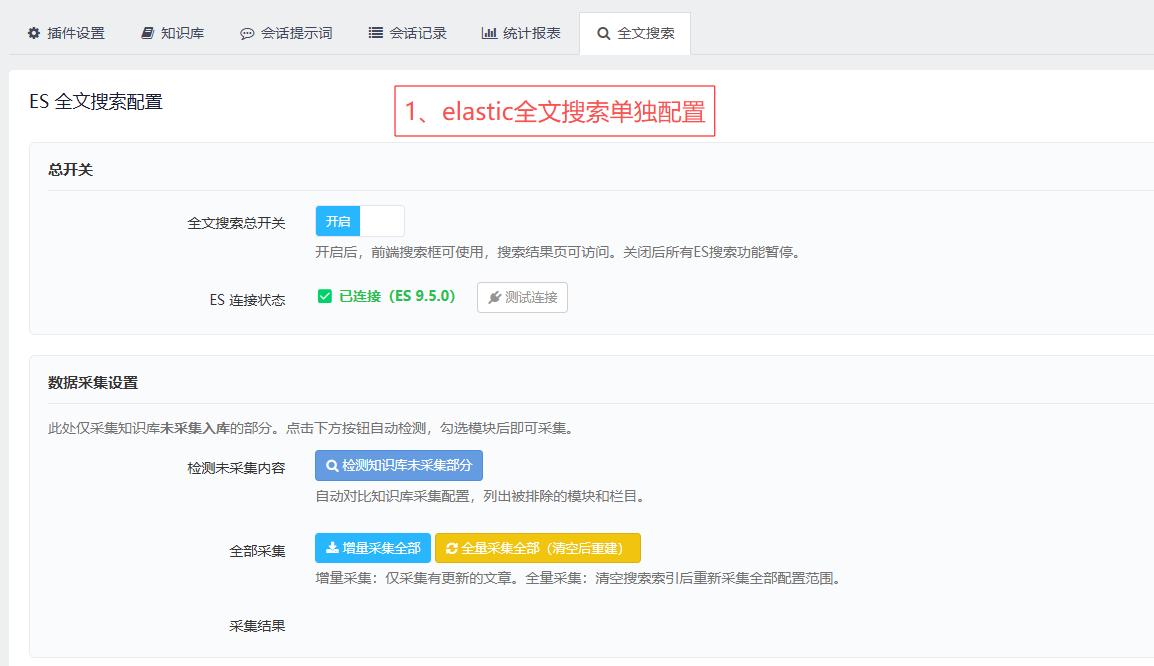This screenshot has width=1154, height=666.
Task: Click help text 自动对比知识库采集配置
Action: pos(482,497)
